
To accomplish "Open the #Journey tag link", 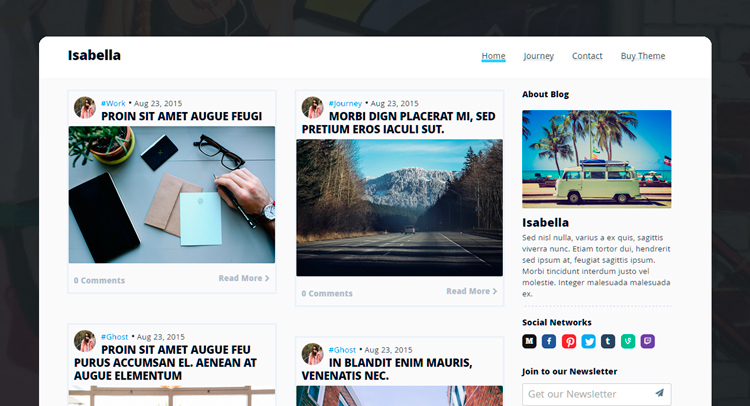I will (x=345, y=103).
